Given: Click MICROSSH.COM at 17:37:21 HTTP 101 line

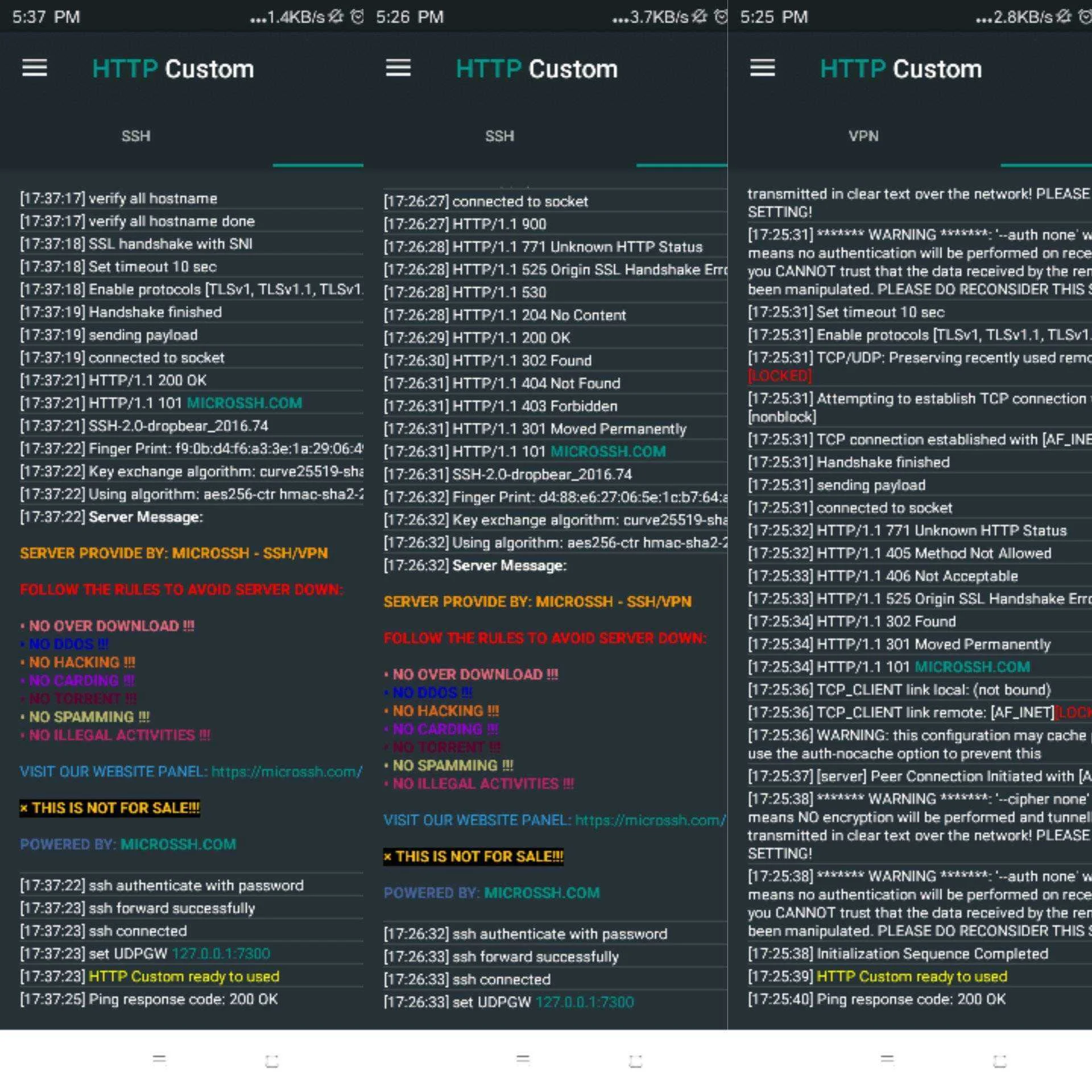Looking at the screenshot, I should pos(245,403).
